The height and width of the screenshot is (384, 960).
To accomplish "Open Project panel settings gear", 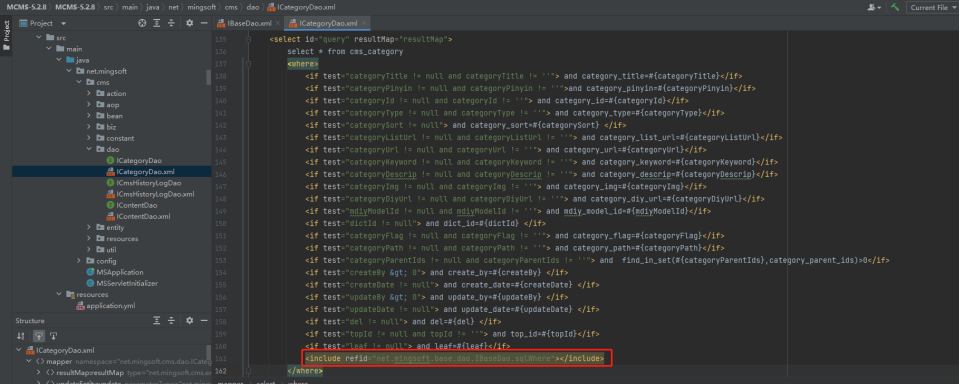I will tap(189, 23).
